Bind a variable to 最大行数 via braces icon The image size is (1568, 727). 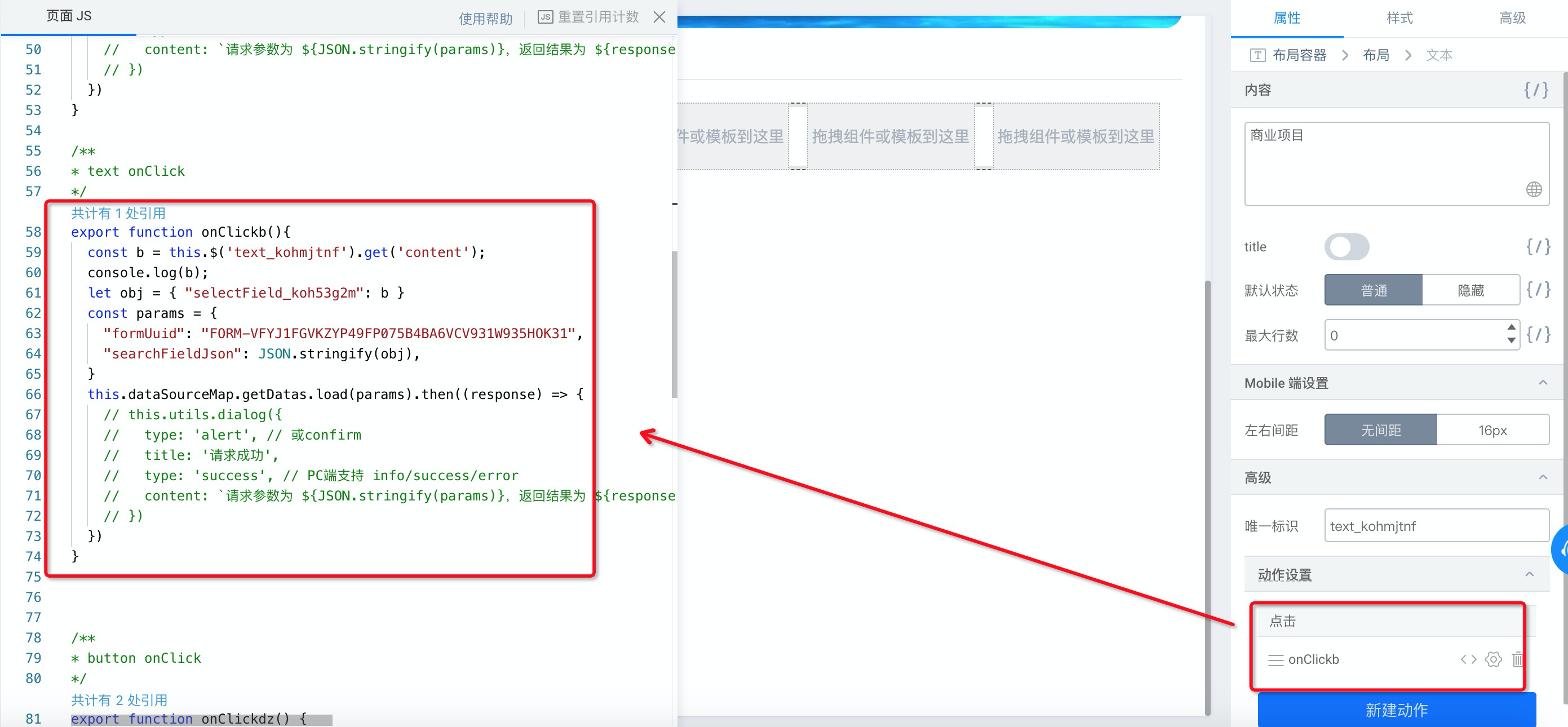(1538, 335)
